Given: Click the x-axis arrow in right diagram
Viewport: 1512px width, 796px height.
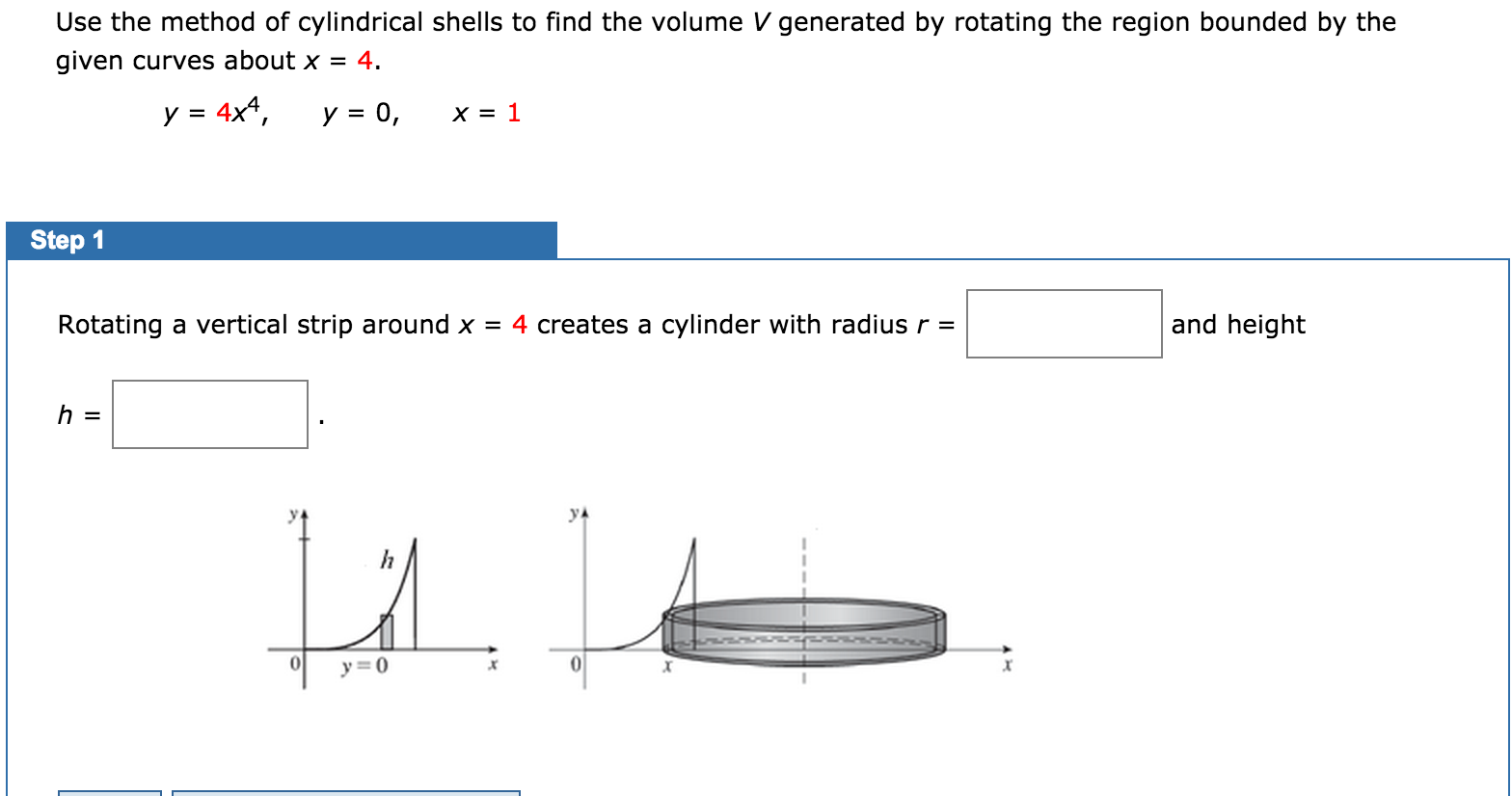Looking at the screenshot, I should [1005, 650].
